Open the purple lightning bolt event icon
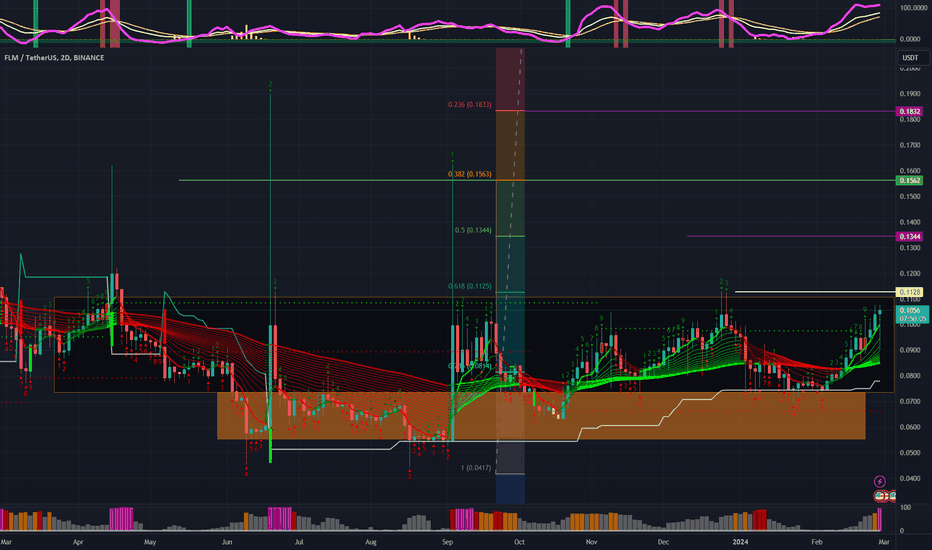This screenshot has width=932, height=550. coord(880,481)
